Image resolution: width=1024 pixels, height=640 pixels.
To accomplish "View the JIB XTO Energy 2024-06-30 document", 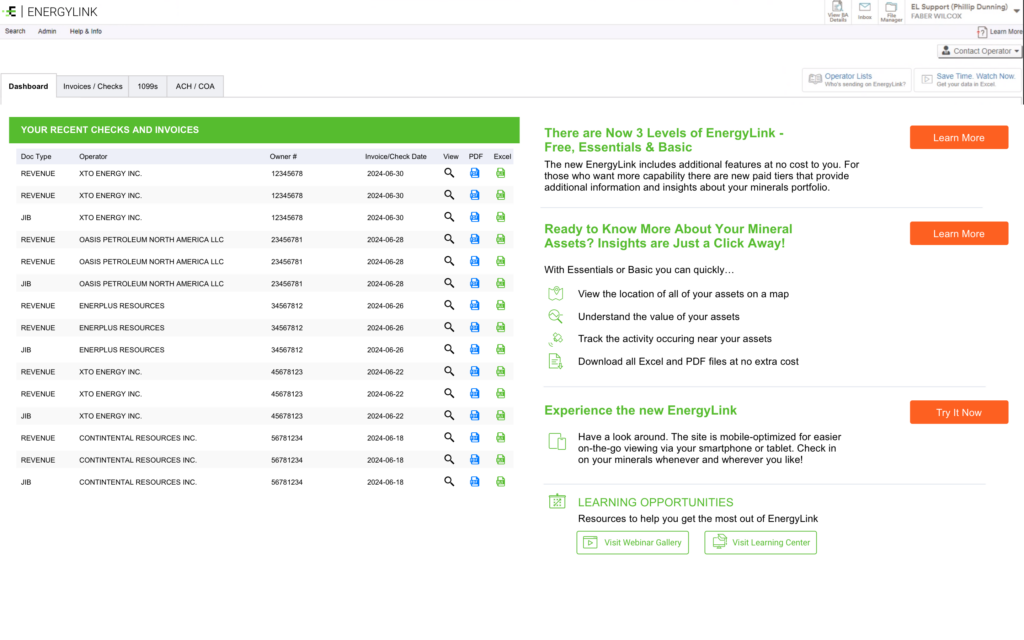I will (449, 217).
